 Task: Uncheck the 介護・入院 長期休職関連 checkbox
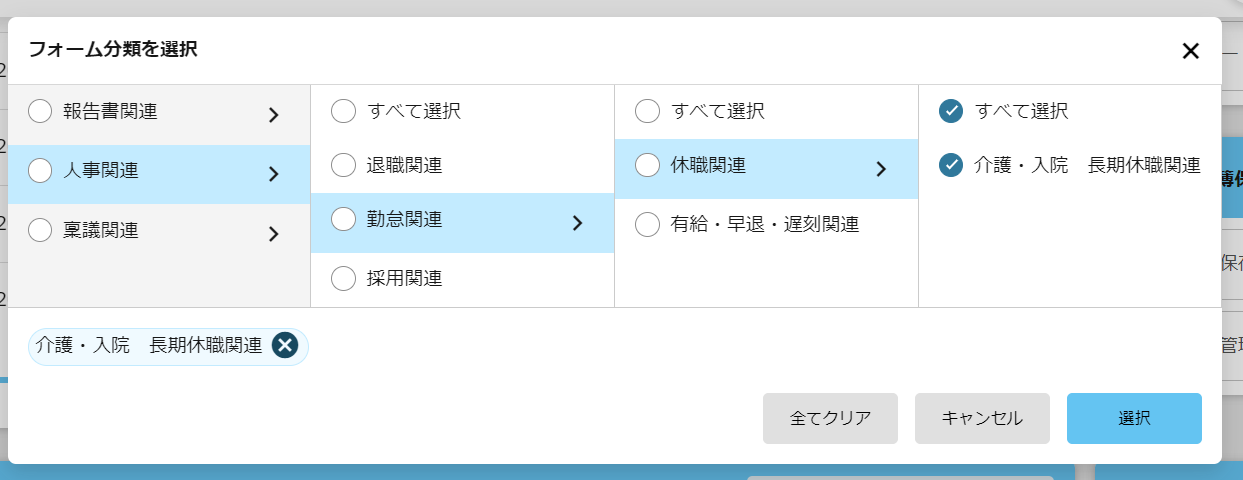(x=951, y=165)
